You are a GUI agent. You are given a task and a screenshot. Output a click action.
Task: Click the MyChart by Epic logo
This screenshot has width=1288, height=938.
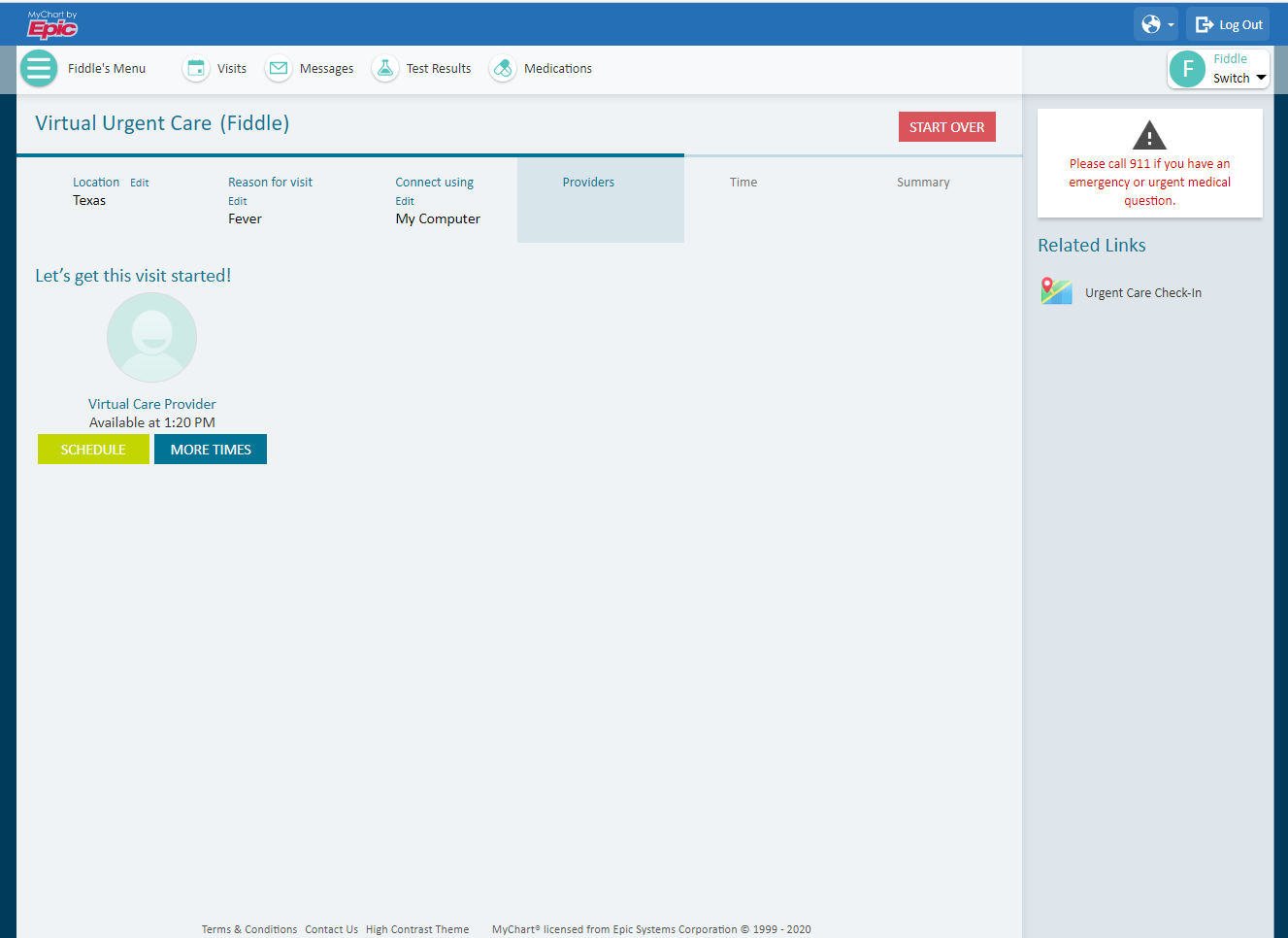(52, 25)
